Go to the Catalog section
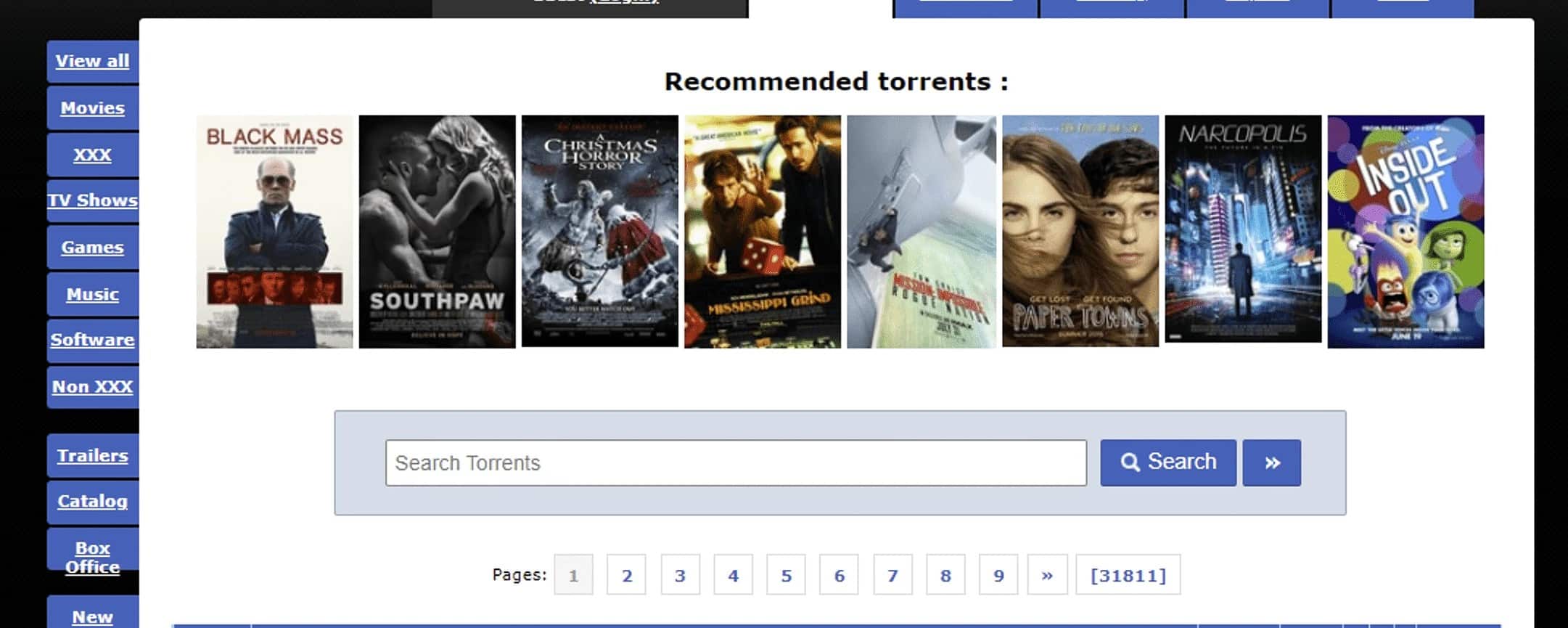This screenshot has height=628, width=1568. tap(93, 502)
